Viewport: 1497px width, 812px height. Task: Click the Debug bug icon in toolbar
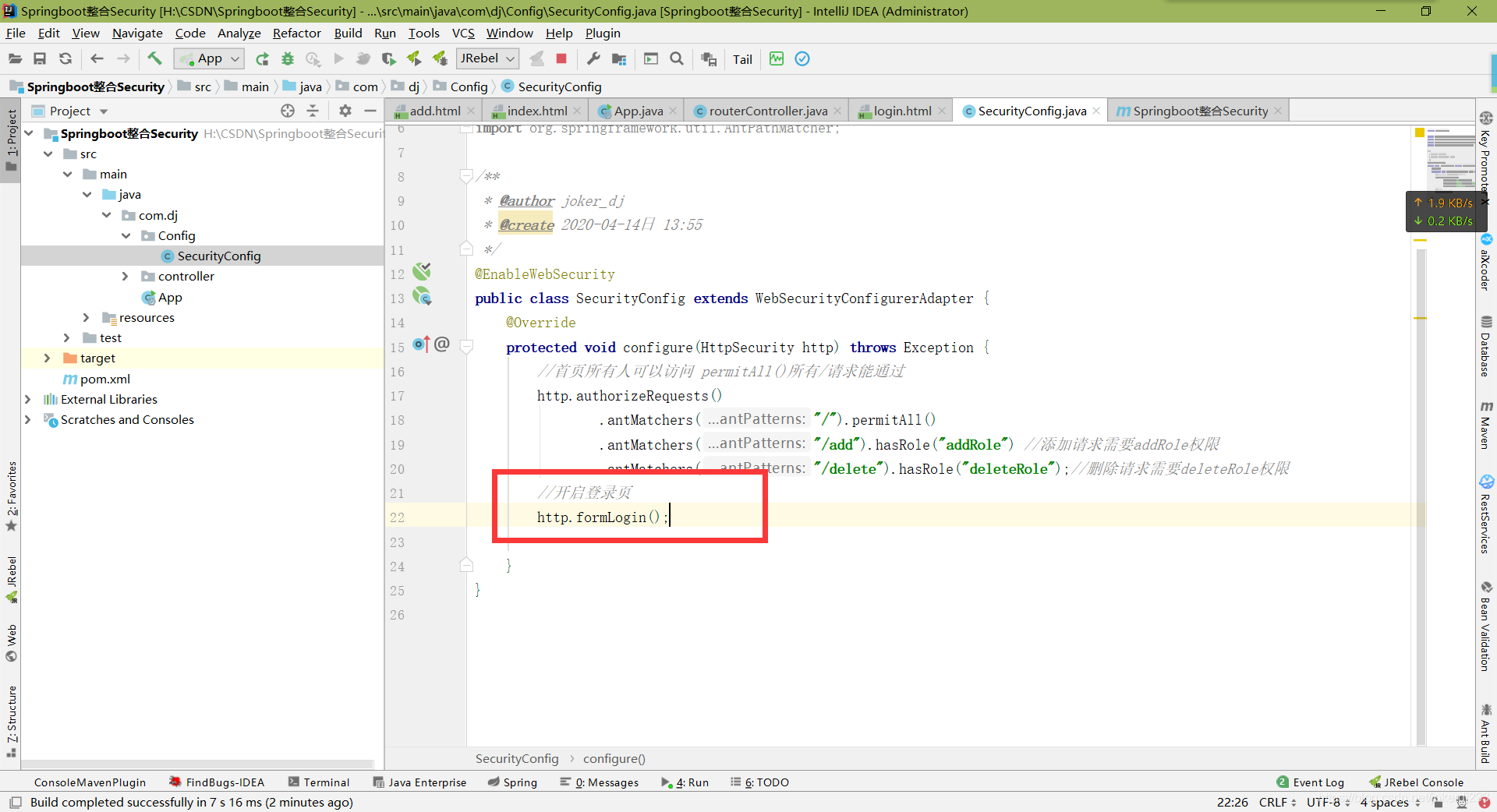pos(288,58)
